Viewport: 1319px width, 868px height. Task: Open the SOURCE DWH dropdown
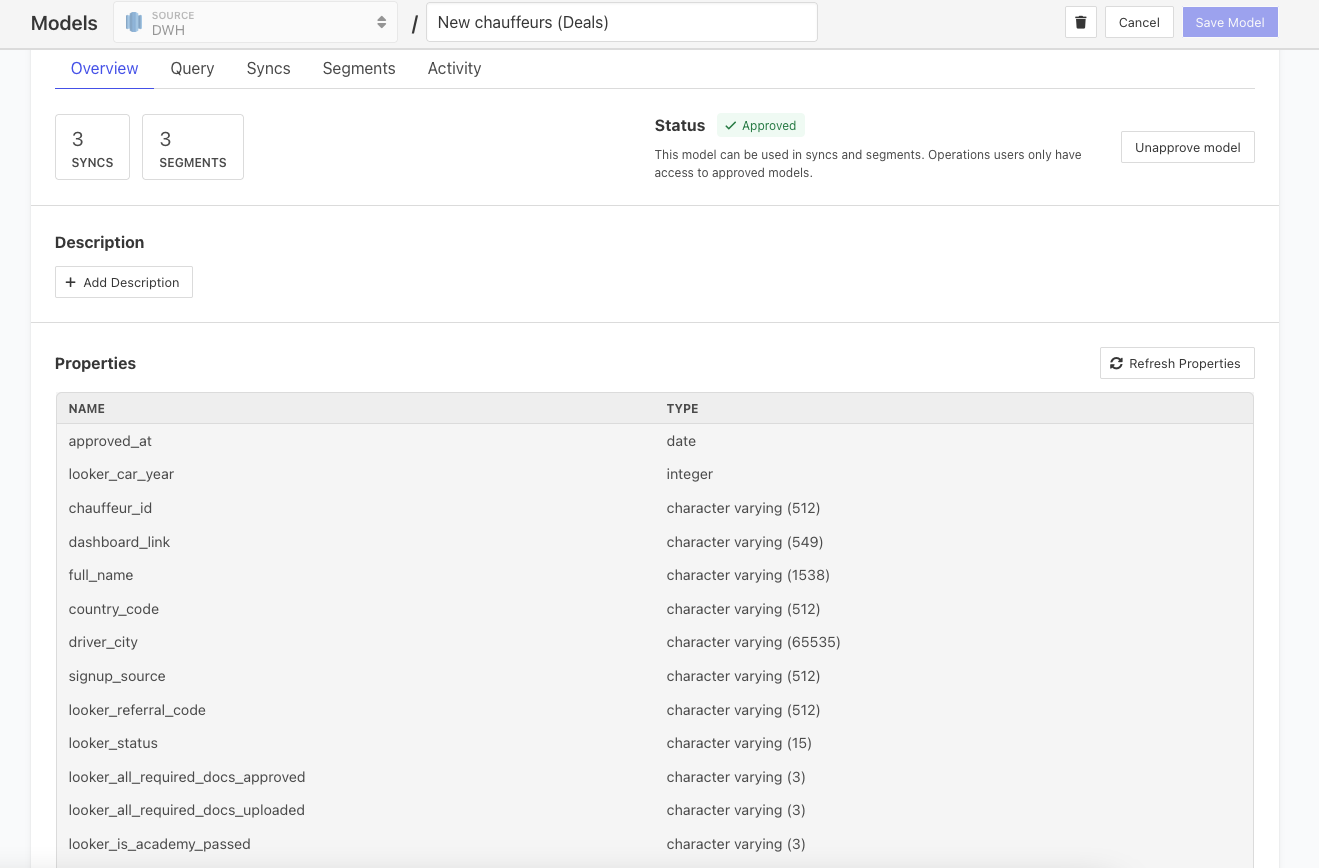[x=255, y=22]
